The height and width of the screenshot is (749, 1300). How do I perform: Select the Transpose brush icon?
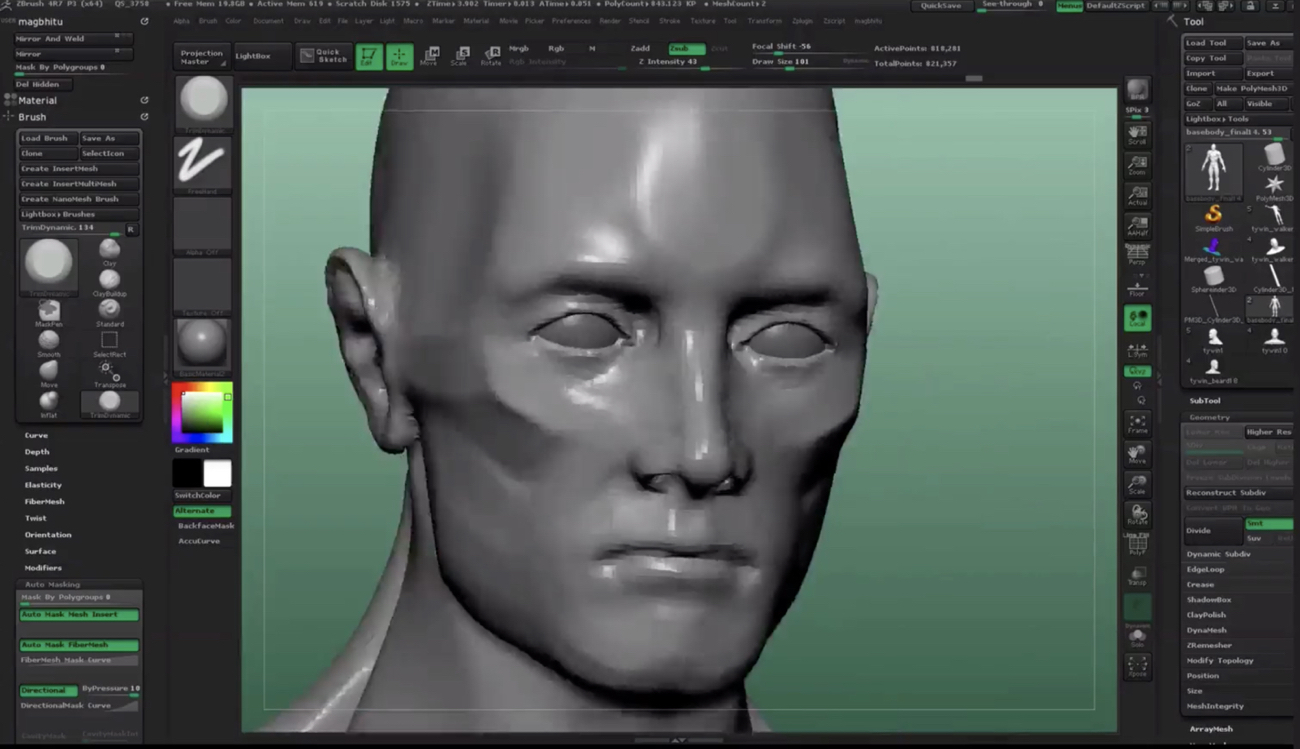[109, 372]
